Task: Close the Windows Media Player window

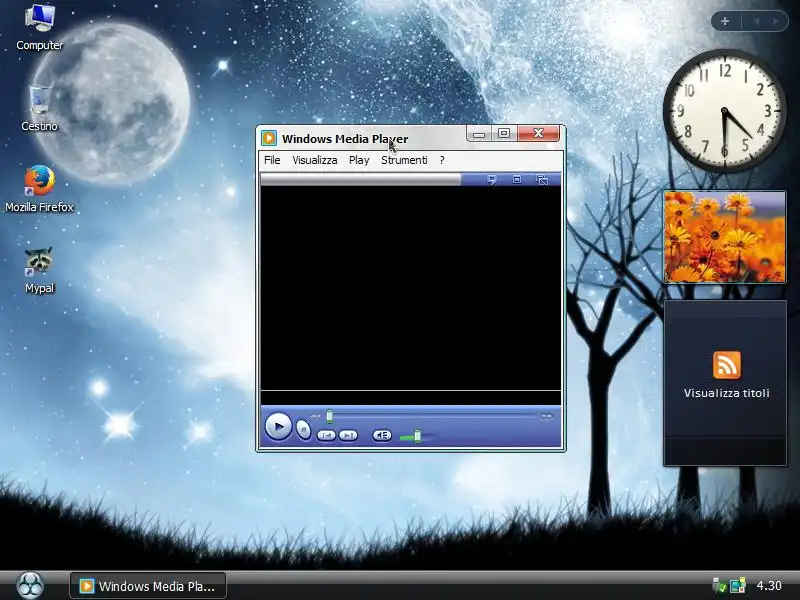Action: [538, 134]
